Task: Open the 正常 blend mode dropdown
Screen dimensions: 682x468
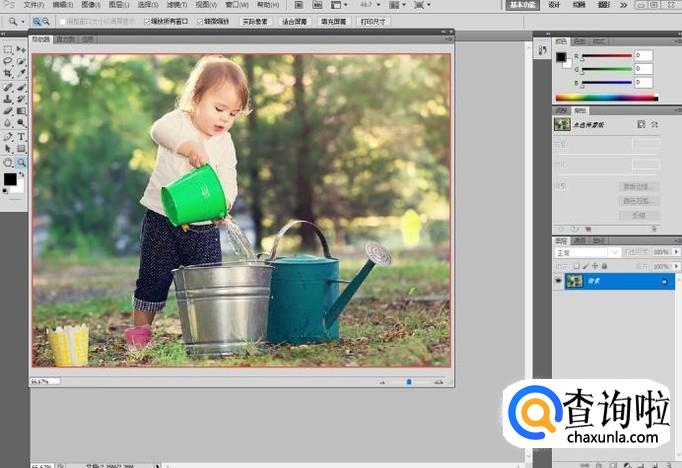Action: tap(587, 252)
